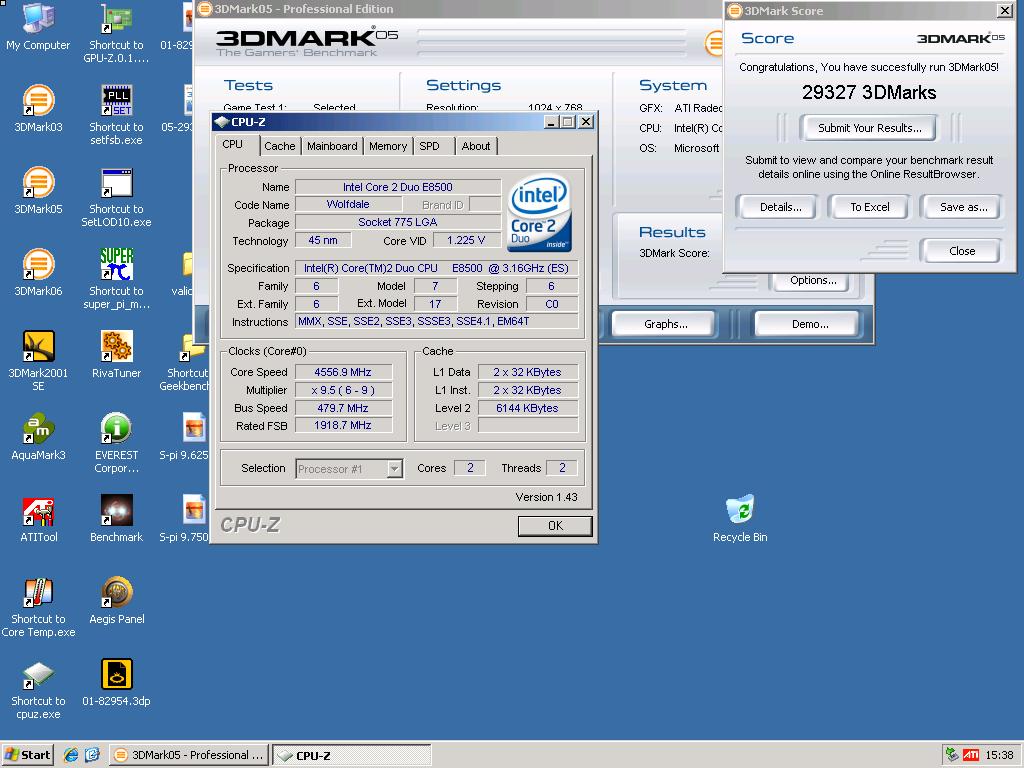This screenshot has width=1024, height=768.
Task: Click Multiplier value x 9.5 ( 6 - 9 )
Action: 344,390
